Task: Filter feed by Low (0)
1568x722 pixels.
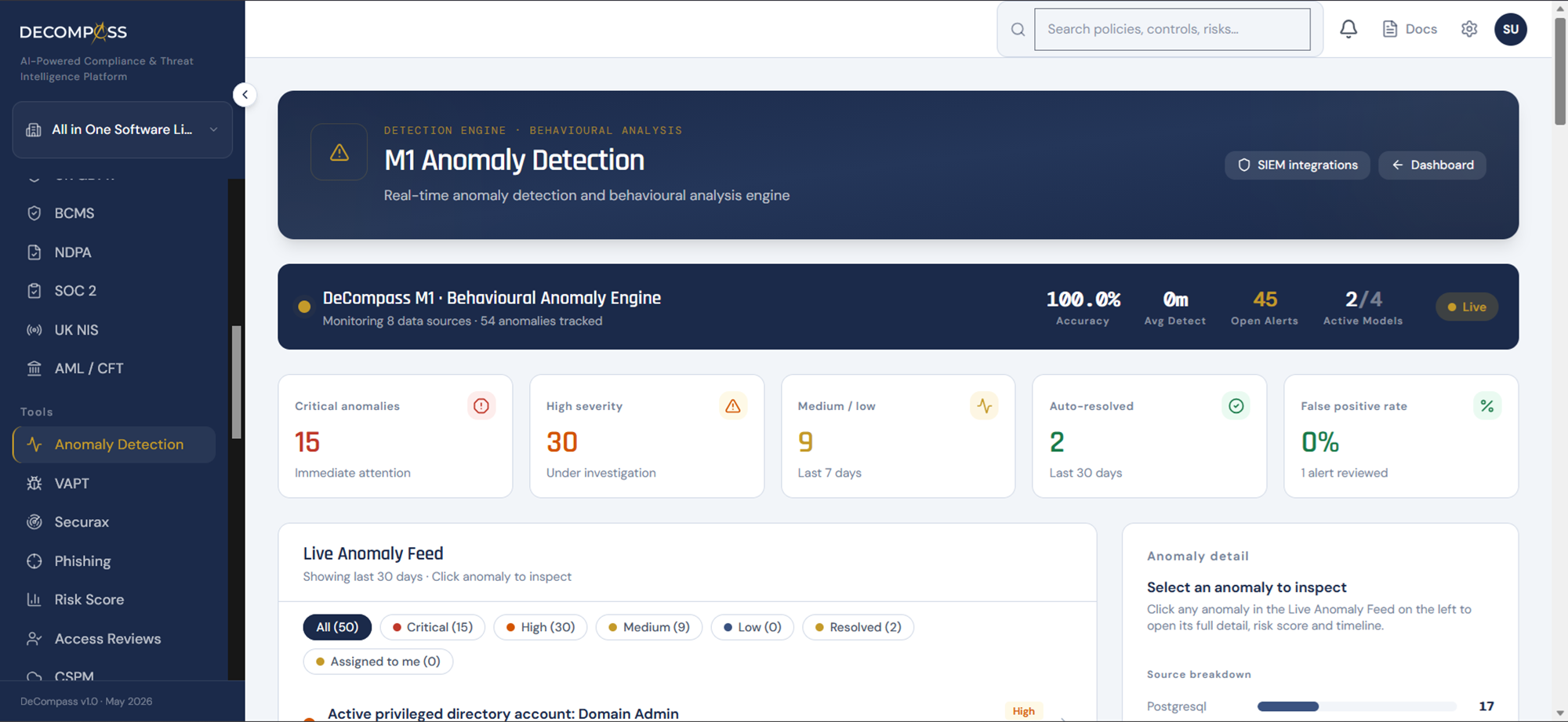Action: (753, 627)
